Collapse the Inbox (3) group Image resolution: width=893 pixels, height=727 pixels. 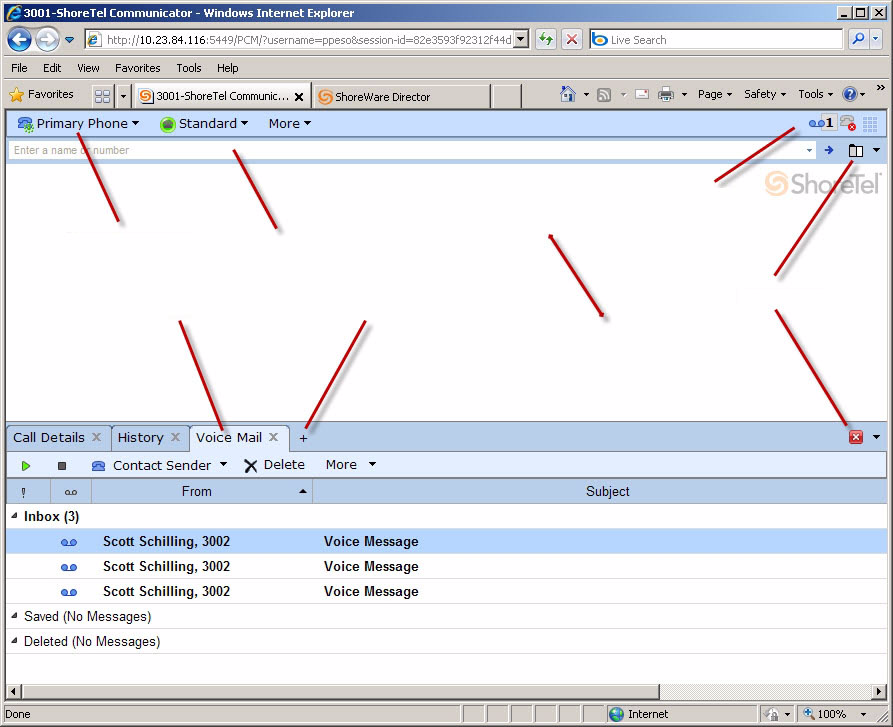pyautogui.click(x=14, y=515)
